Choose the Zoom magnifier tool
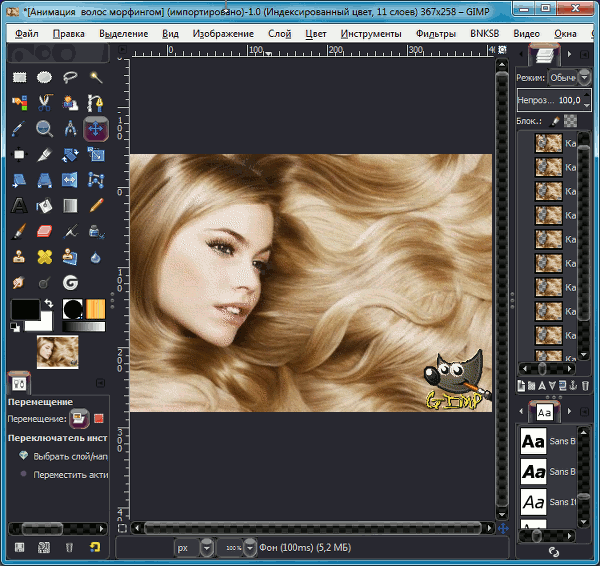This screenshot has height=566, width=600. (44, 128)
